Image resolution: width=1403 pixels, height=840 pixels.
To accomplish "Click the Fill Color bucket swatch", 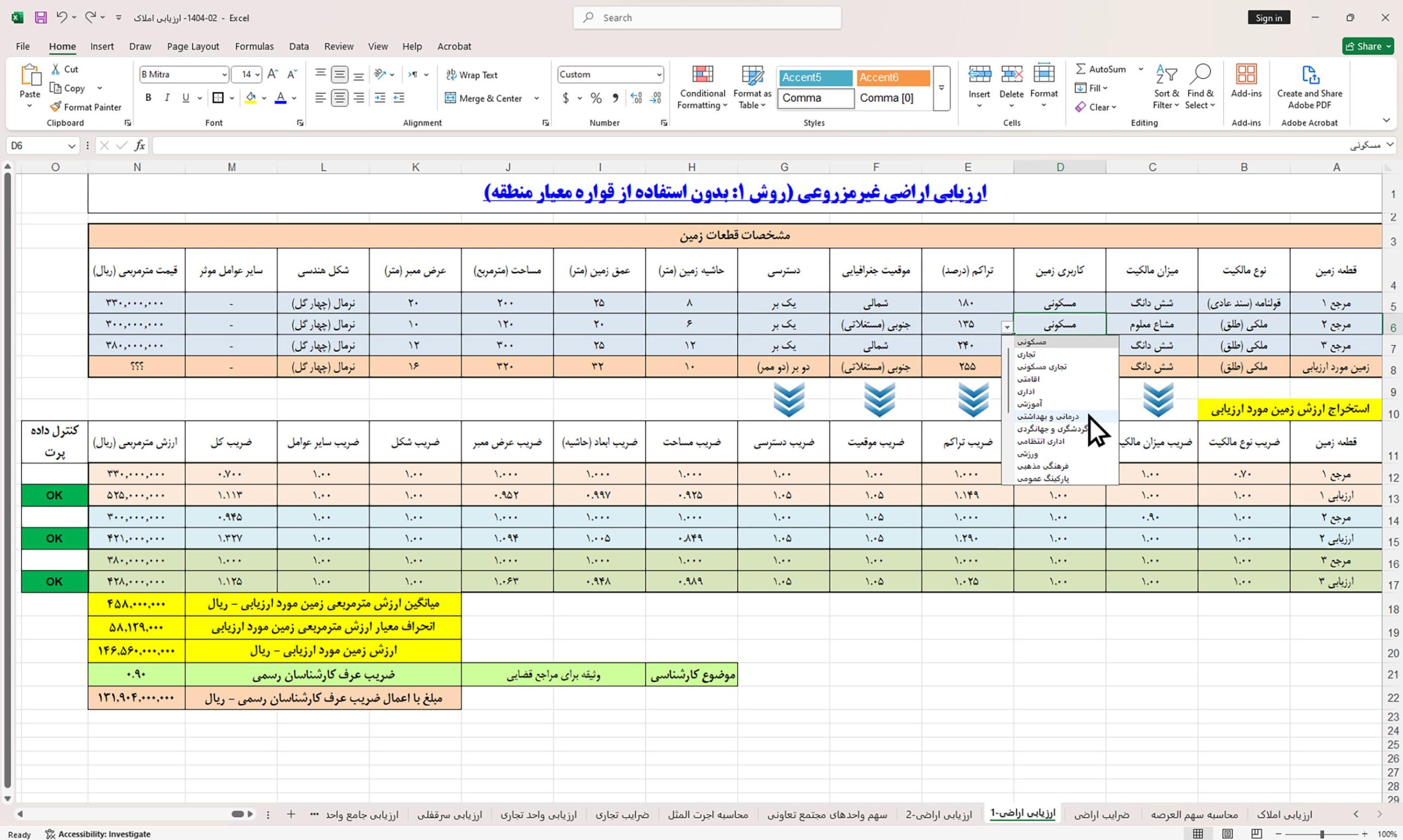I will 250,98.
